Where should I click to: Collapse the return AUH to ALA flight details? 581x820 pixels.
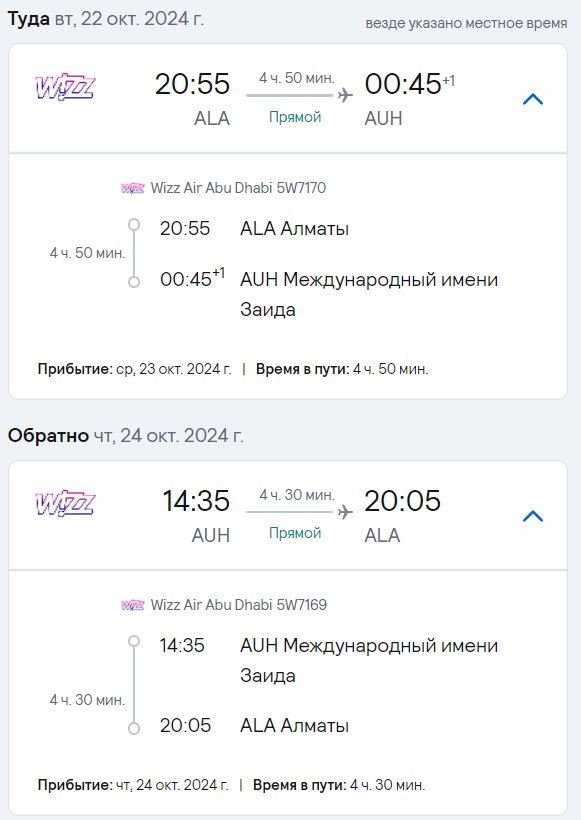click(x=533, y=516)
